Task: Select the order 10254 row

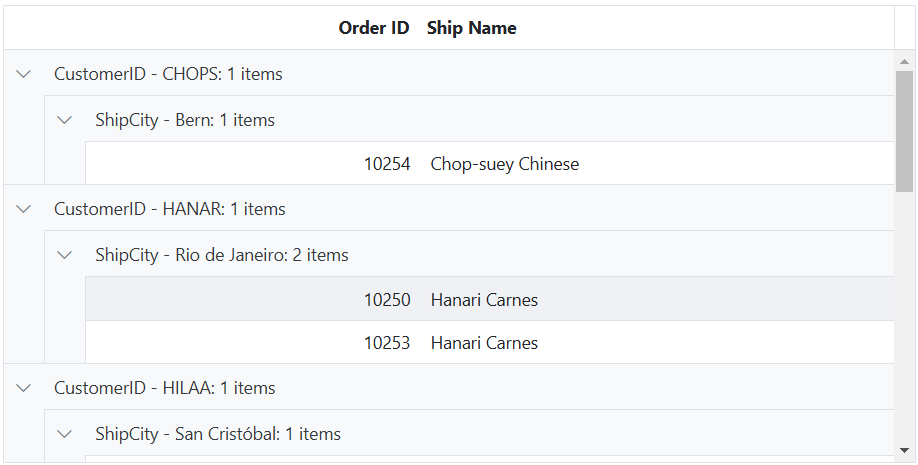Action: 489,163
